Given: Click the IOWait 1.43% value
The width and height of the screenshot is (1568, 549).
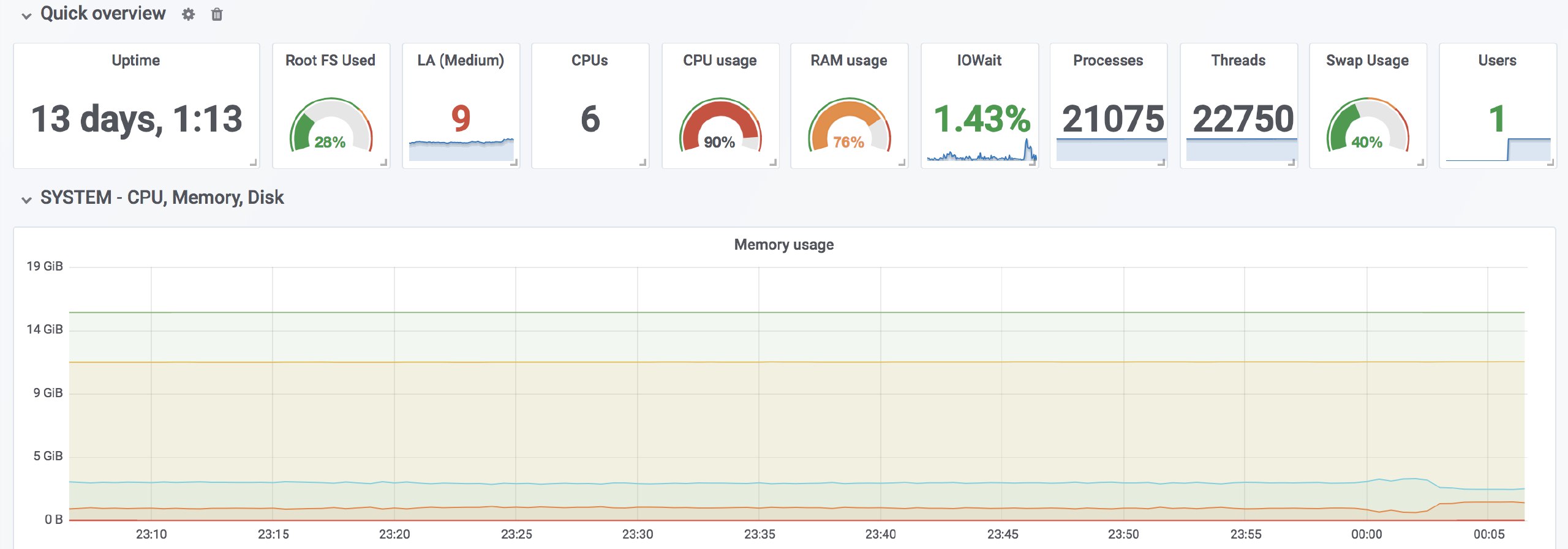Looking at the screenshot, I should 982,119.
